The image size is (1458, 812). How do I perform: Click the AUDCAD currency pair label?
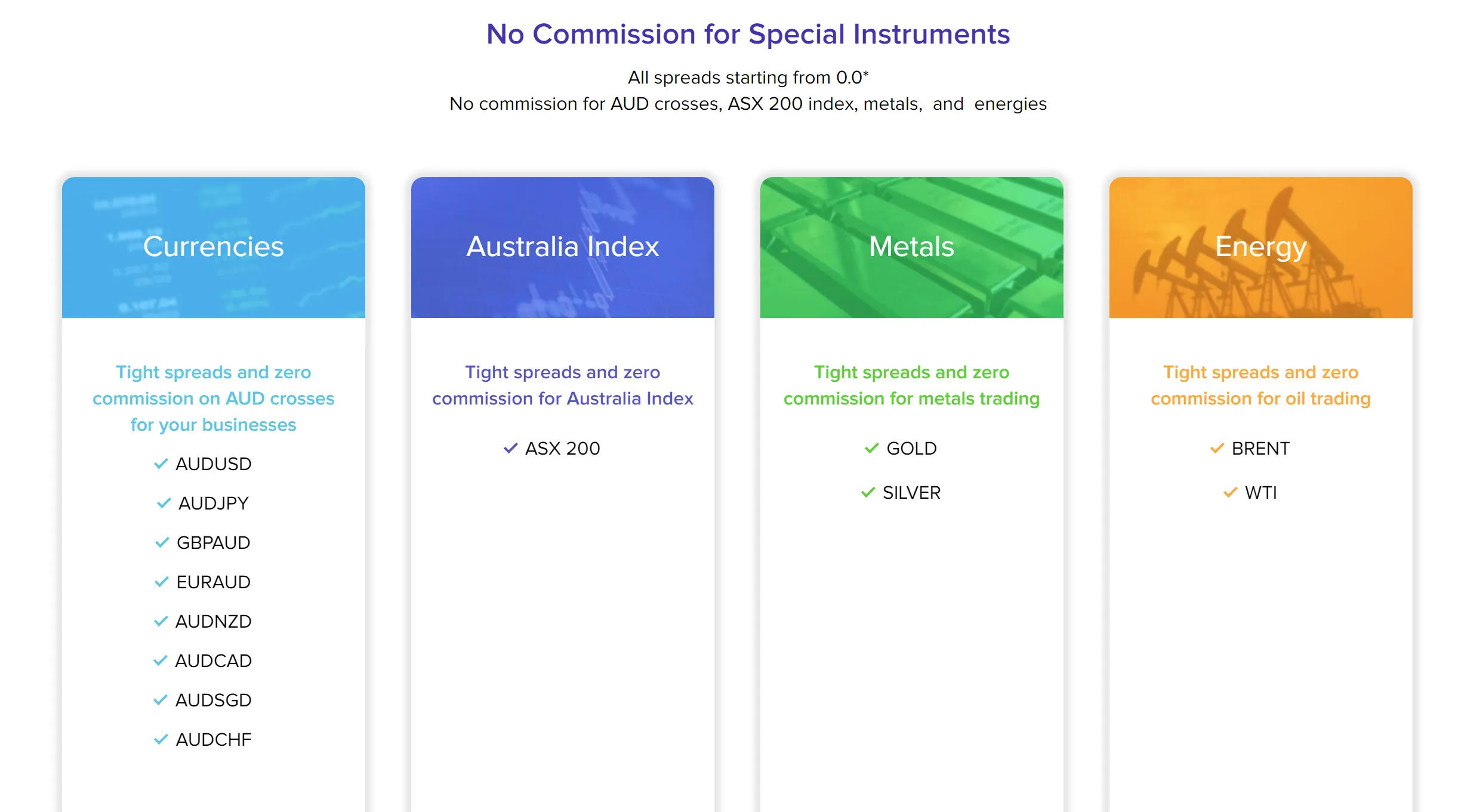tap(214, 660)
